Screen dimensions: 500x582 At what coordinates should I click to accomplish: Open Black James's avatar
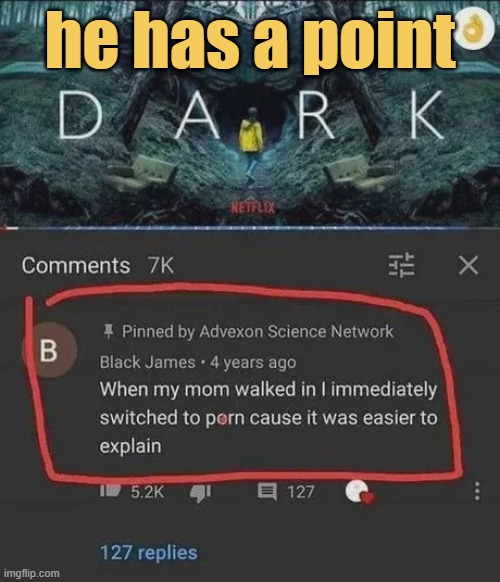pyautogui.click(x=49, y=350)
